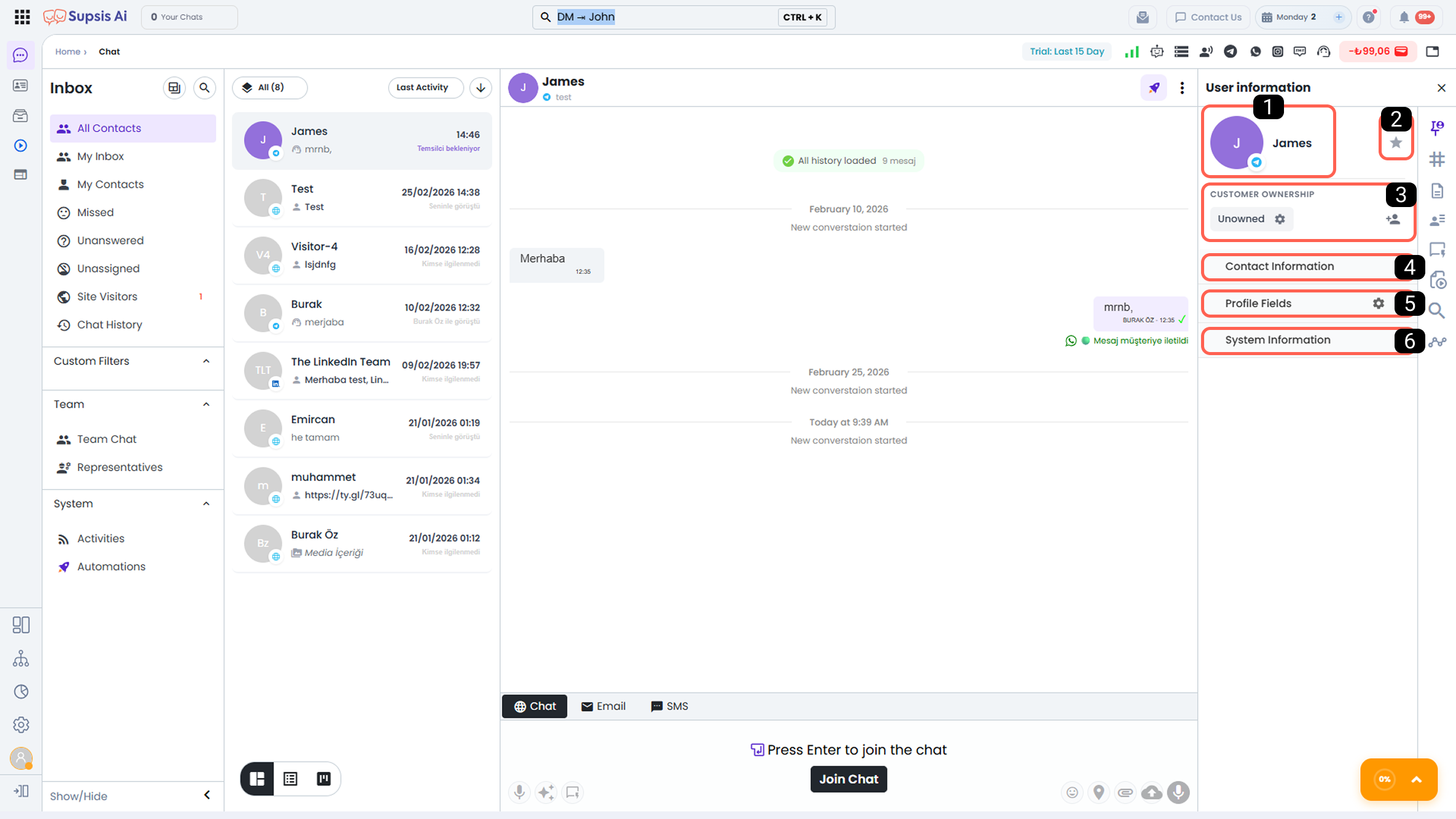Open the three-dot menu in James chat header

tap(1182, 88)
